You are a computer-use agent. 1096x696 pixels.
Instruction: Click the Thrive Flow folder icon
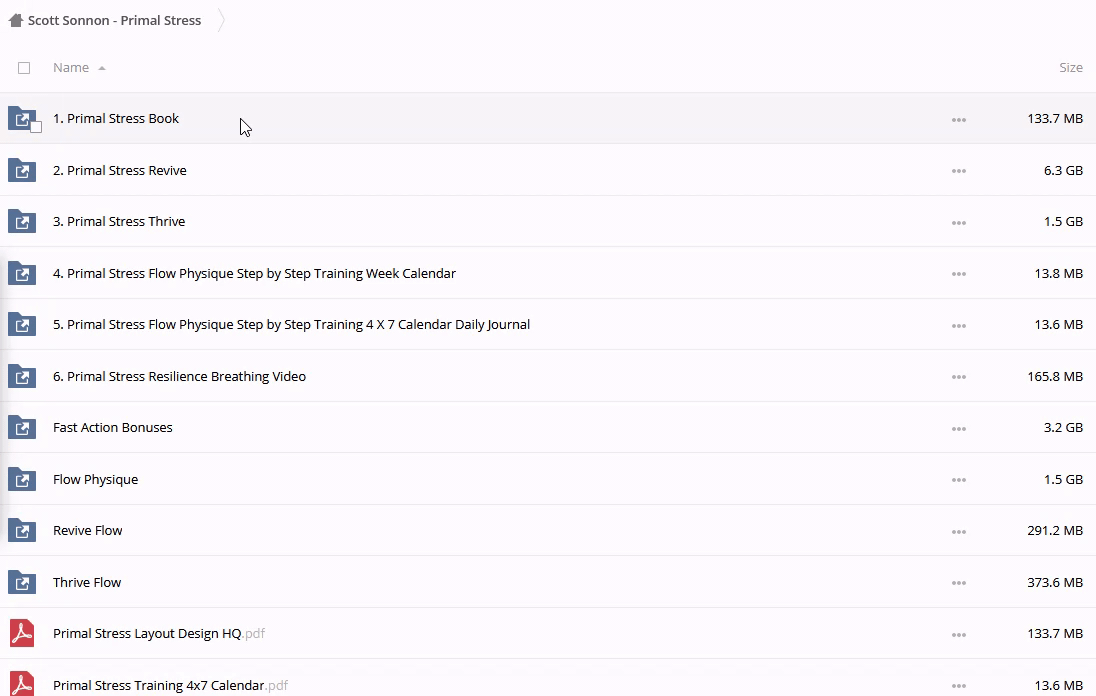point(21,582)
